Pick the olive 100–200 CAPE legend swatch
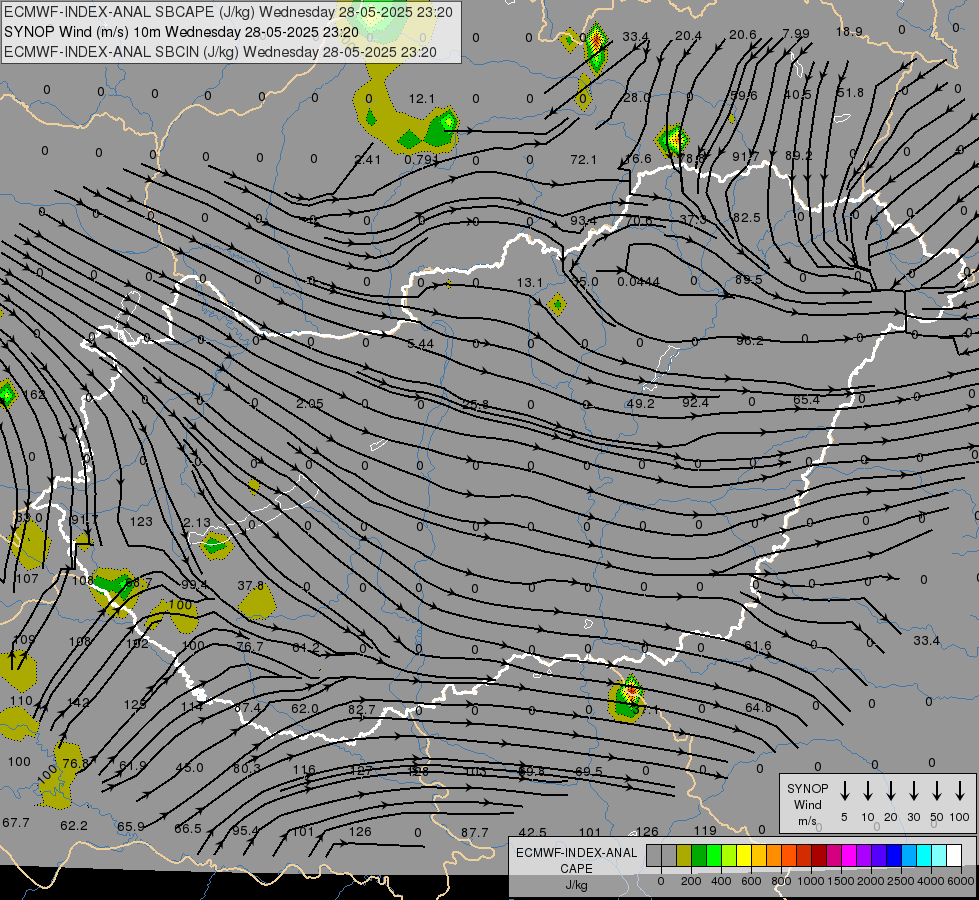979x900 pixels. [x=684, y=855]
